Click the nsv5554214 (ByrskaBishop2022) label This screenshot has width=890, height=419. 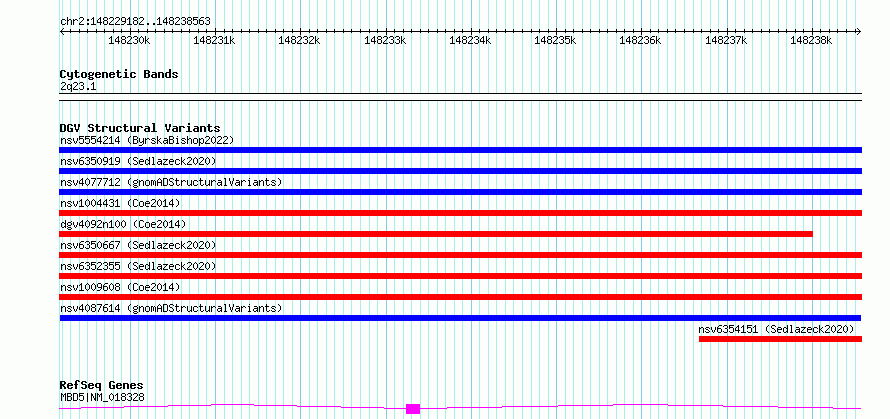[x=147, y=140]
